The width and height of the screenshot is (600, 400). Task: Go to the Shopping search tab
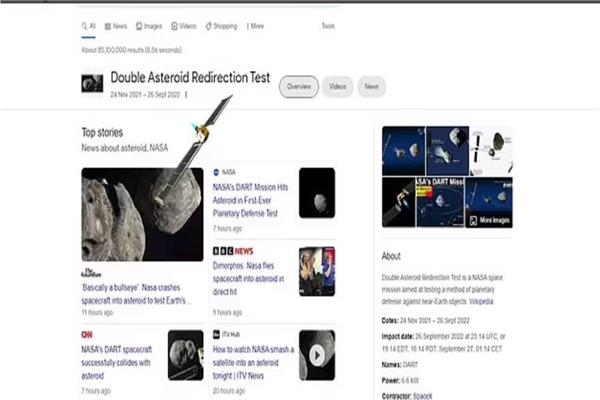221,26
